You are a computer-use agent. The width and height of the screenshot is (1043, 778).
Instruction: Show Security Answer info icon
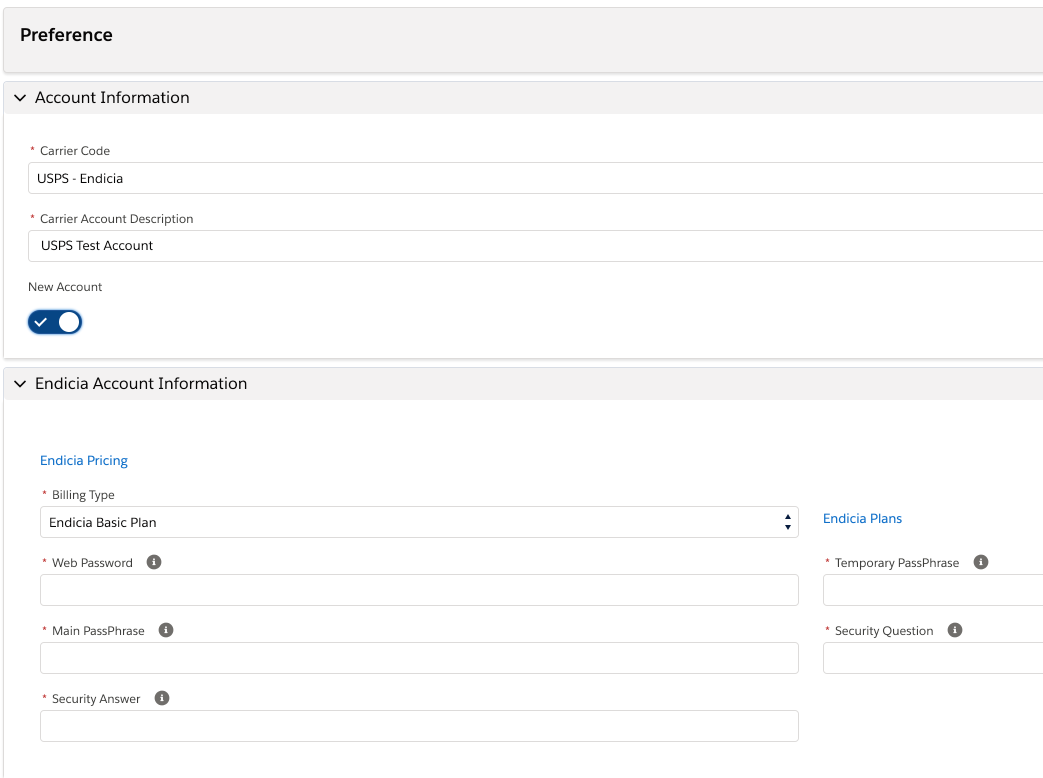162,698
